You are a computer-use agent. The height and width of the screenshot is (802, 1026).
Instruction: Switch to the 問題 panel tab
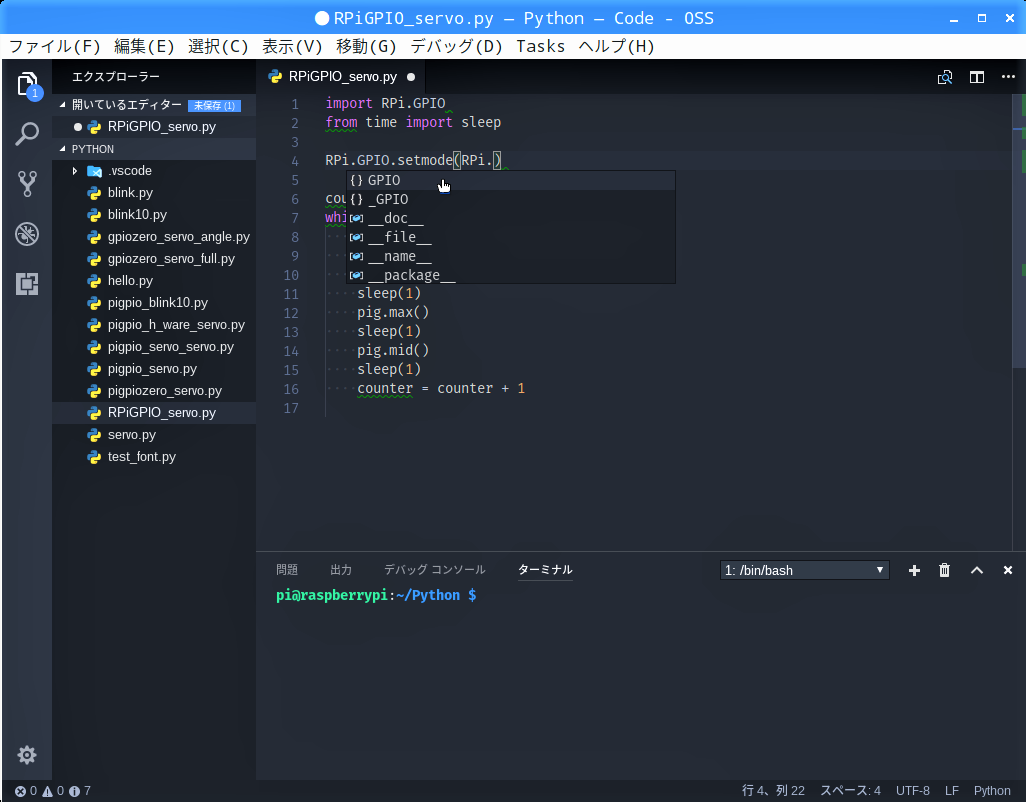coord(287,570)
